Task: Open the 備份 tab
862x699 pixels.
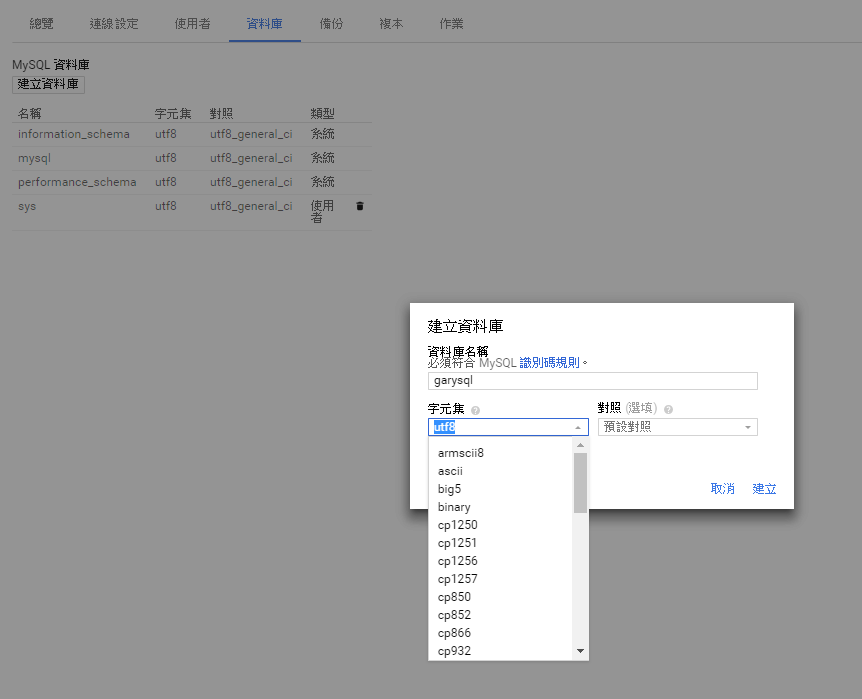Action: [x=331, y=24]
